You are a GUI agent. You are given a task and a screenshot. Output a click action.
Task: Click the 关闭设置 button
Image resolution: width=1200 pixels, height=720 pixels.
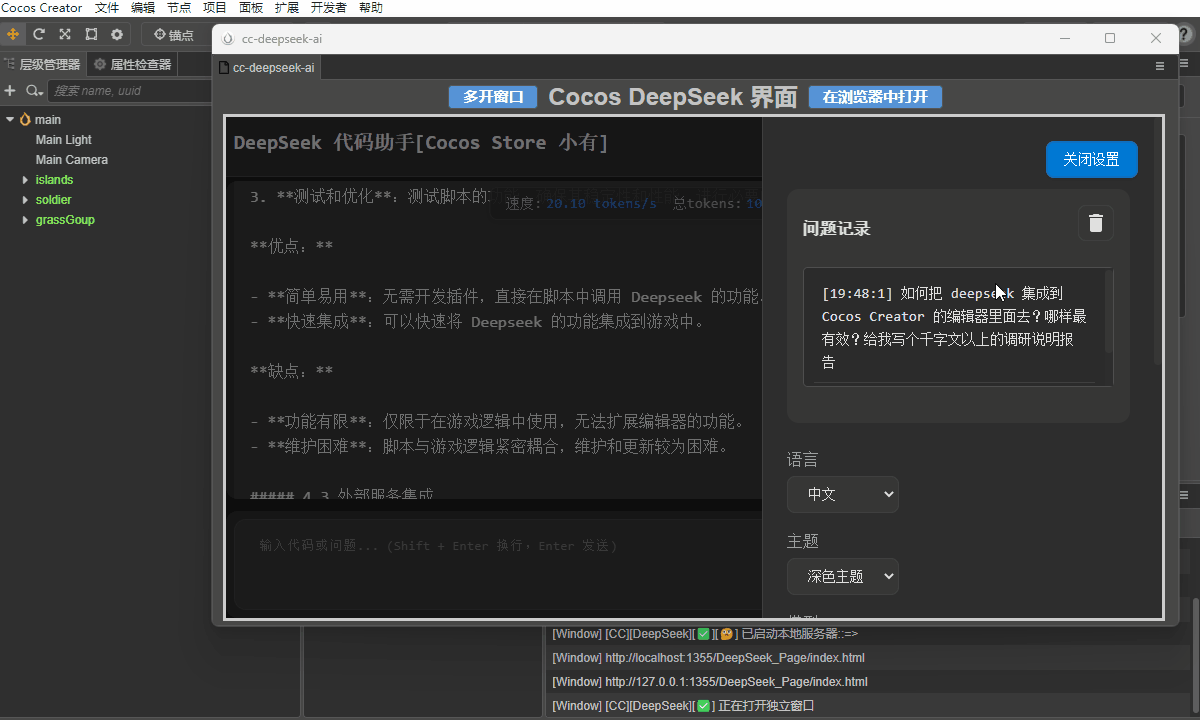(x=1091, y=160)
